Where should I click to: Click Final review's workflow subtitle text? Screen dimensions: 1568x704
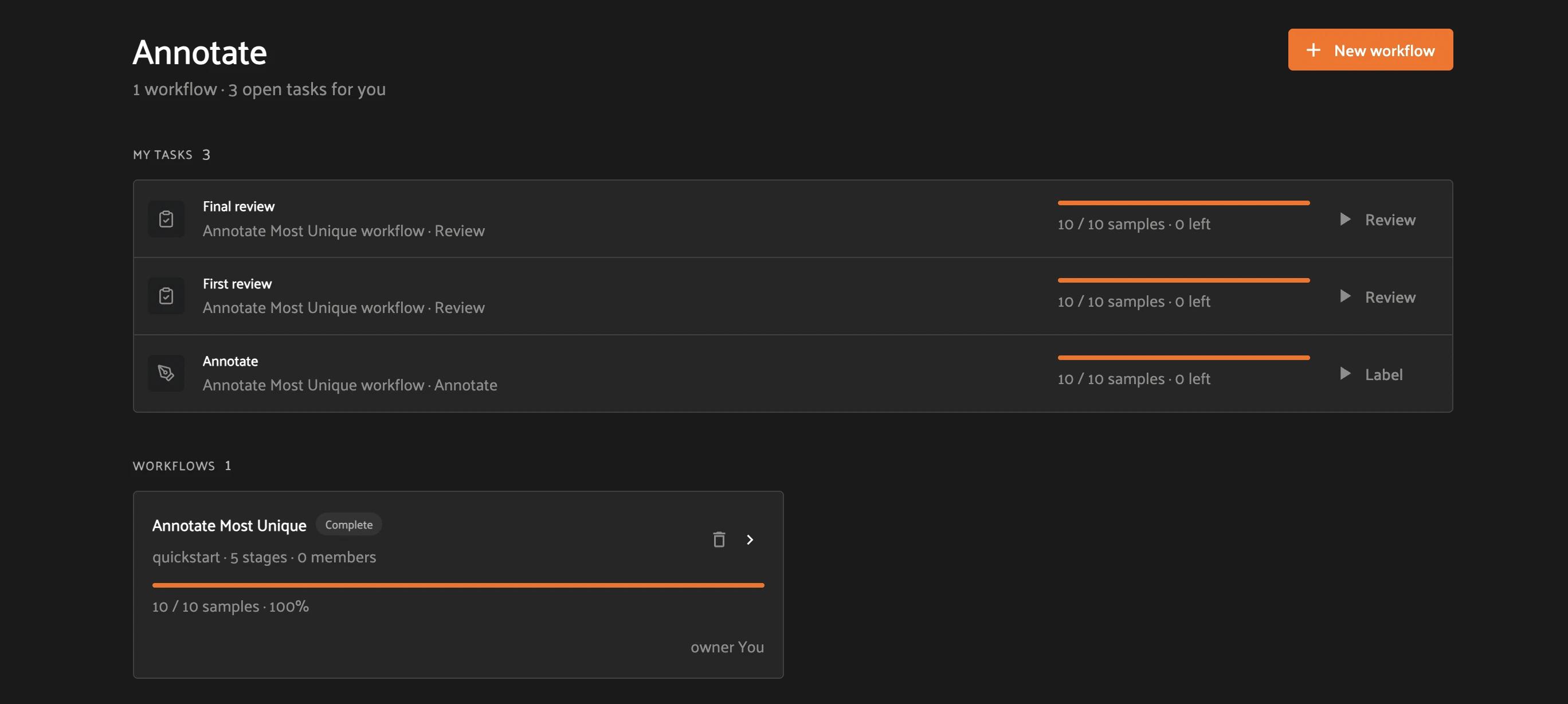343,231
